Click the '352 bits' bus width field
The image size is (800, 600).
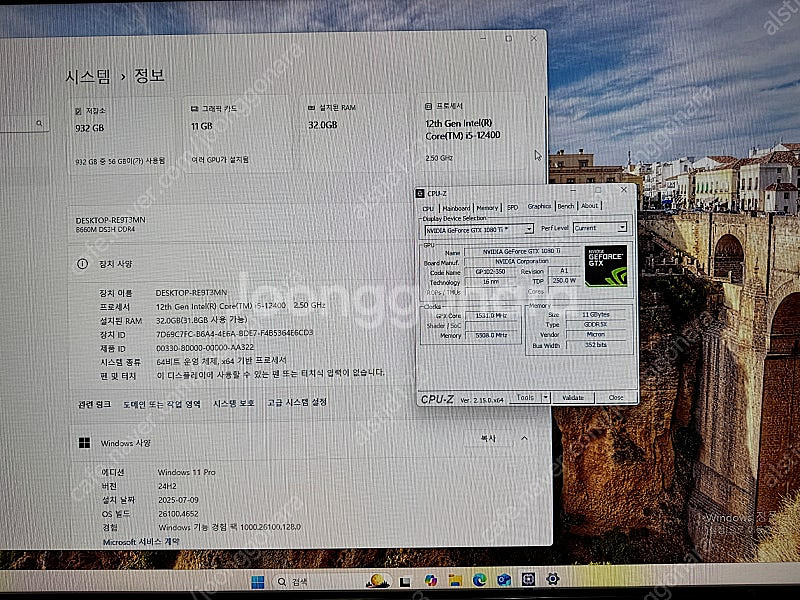pos(595,345)
